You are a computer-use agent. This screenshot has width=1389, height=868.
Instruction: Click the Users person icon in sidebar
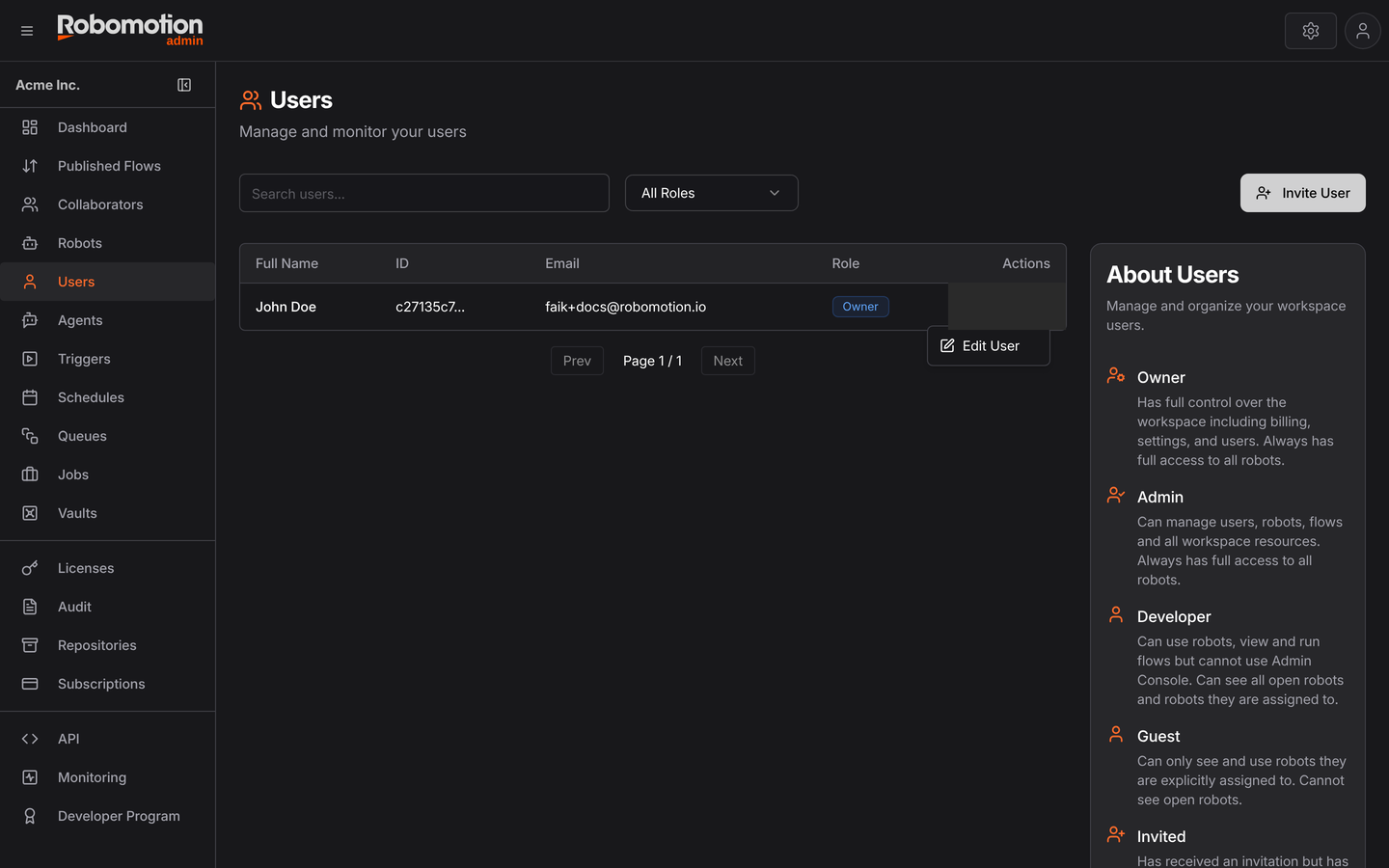click(30, 282)
